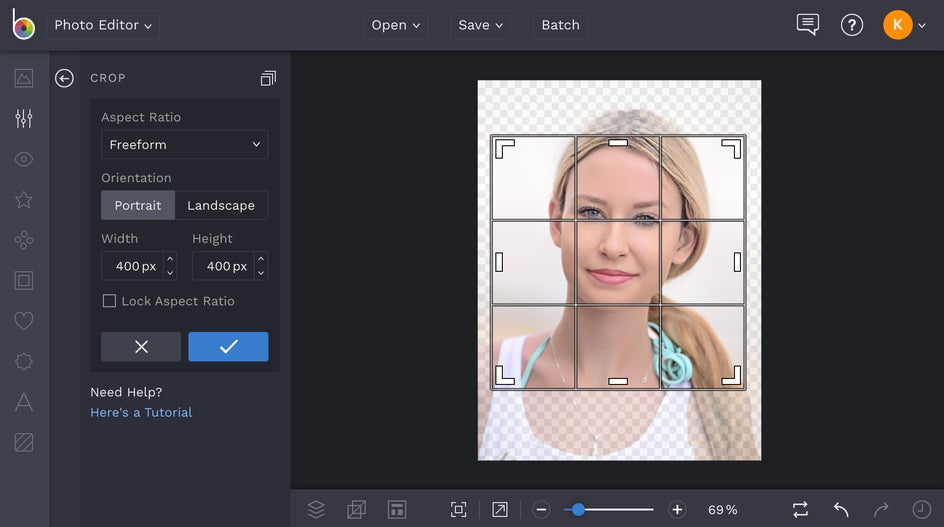Open the help question mark icon
This screenshot has width=944, height=527.
(x=851, y=25)
